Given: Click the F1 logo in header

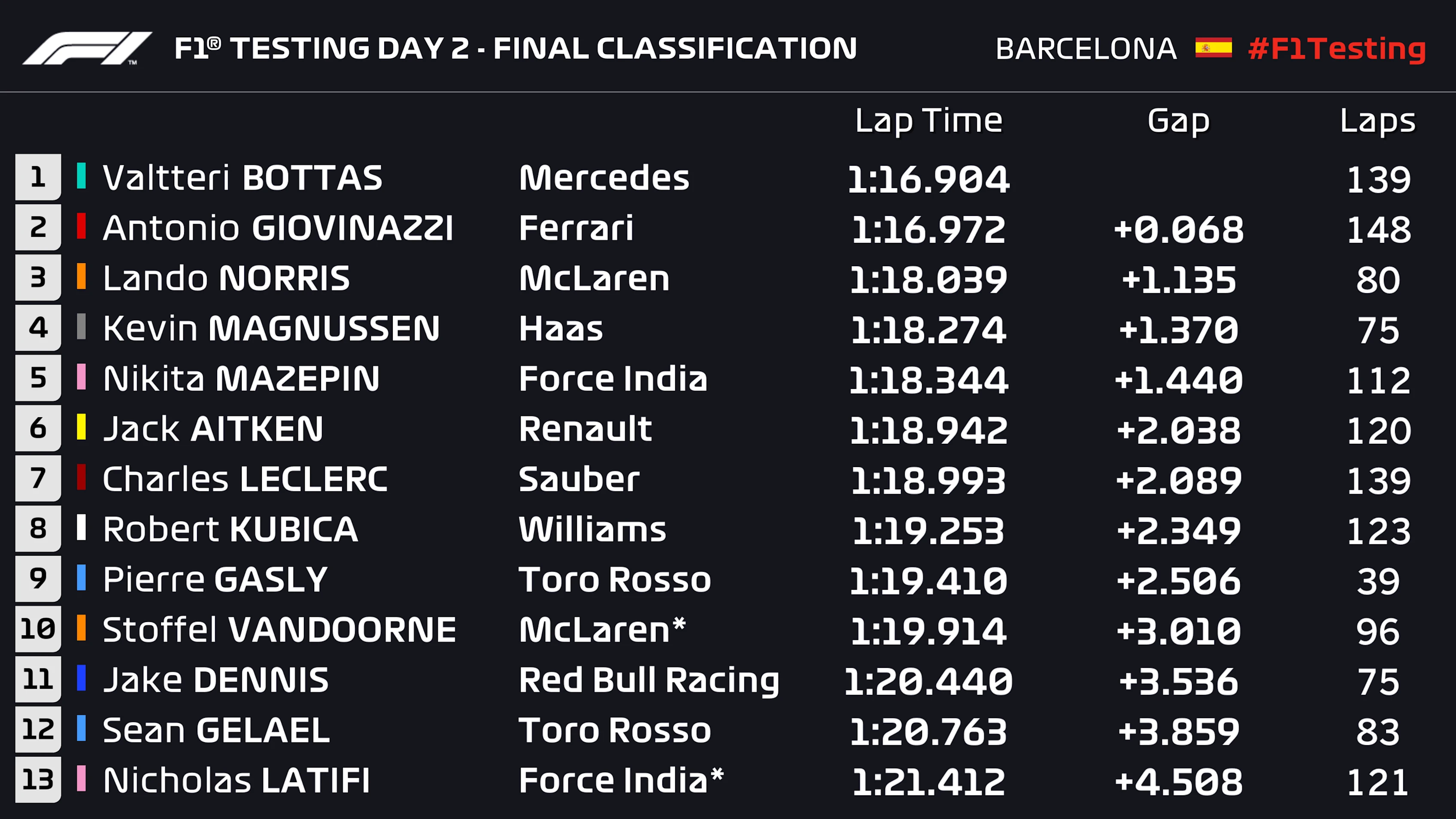Looking at the screenshot, I should coord(88,48).
